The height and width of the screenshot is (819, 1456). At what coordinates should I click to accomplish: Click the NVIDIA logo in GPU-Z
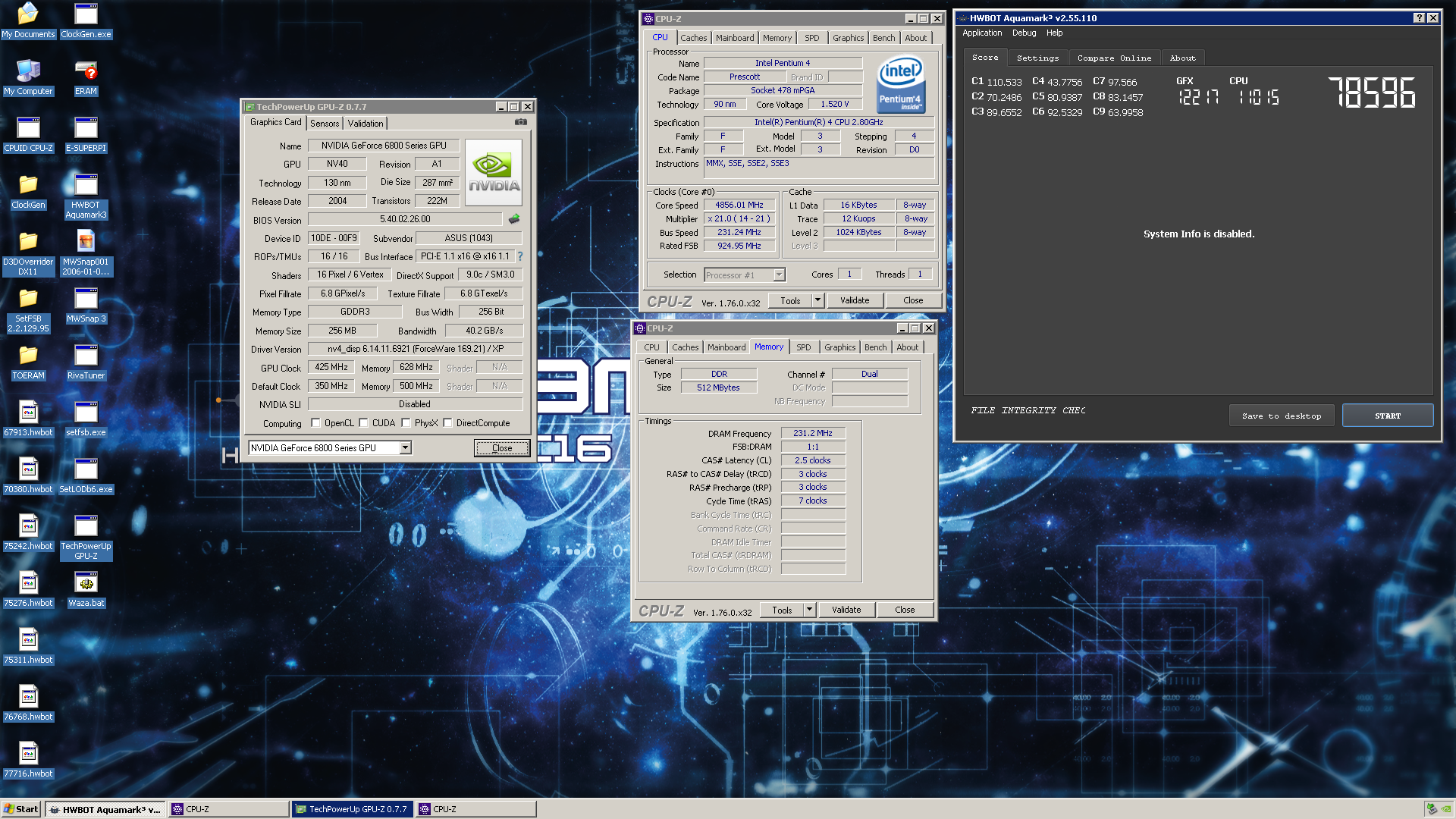pyautogui.click(x=494, y=172)
